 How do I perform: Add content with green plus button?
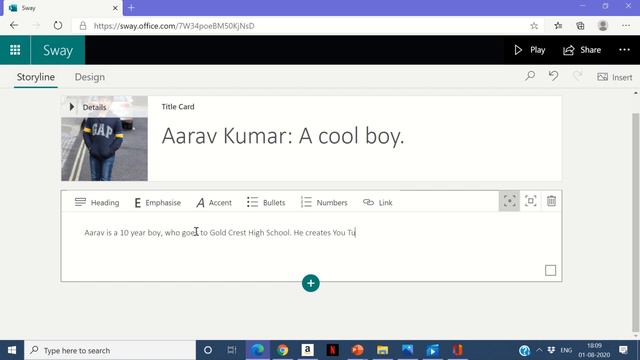[311, 283]
